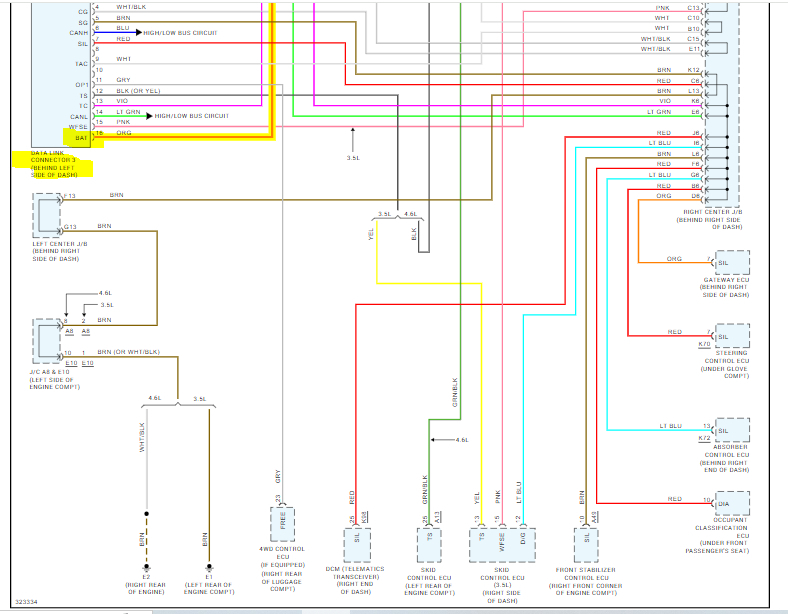The width and height of the screenshot is (788, 614).
Task: Select the Occupant Classification ECU DIA box
Action: coord(732,503)
